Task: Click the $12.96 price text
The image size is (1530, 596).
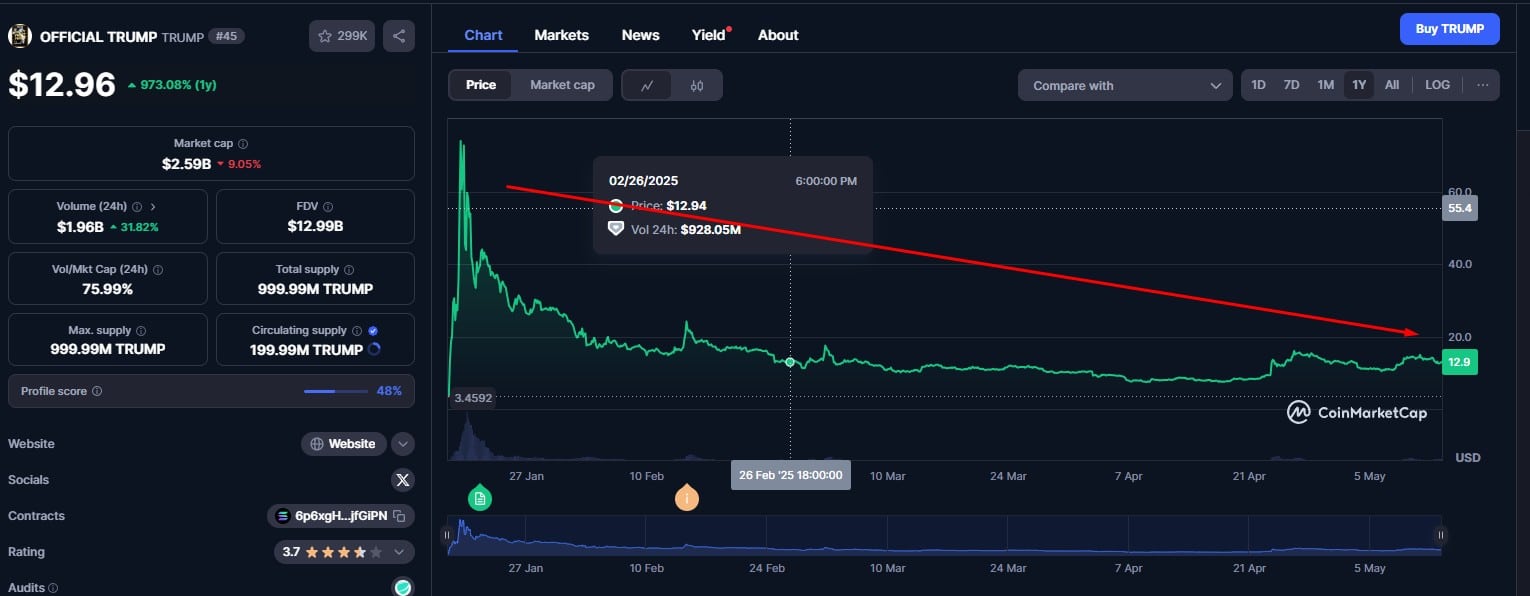Action: [x=62, y=85]
